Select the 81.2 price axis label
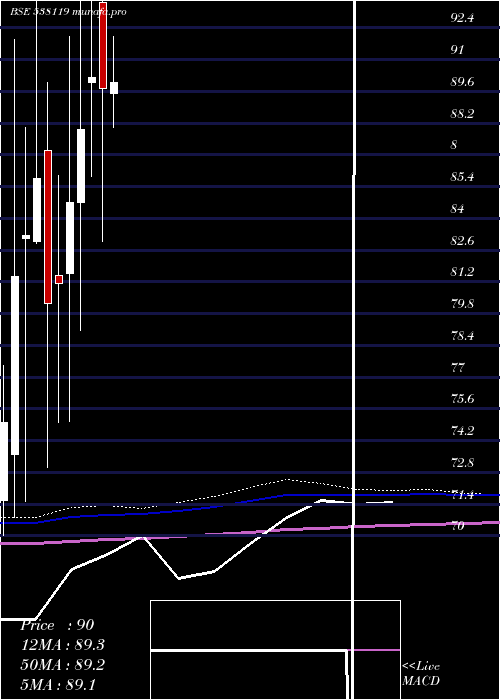 pos(462,272)
